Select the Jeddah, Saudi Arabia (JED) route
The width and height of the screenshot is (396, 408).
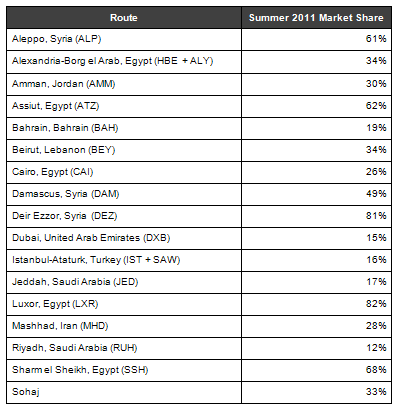pos(75,282)
